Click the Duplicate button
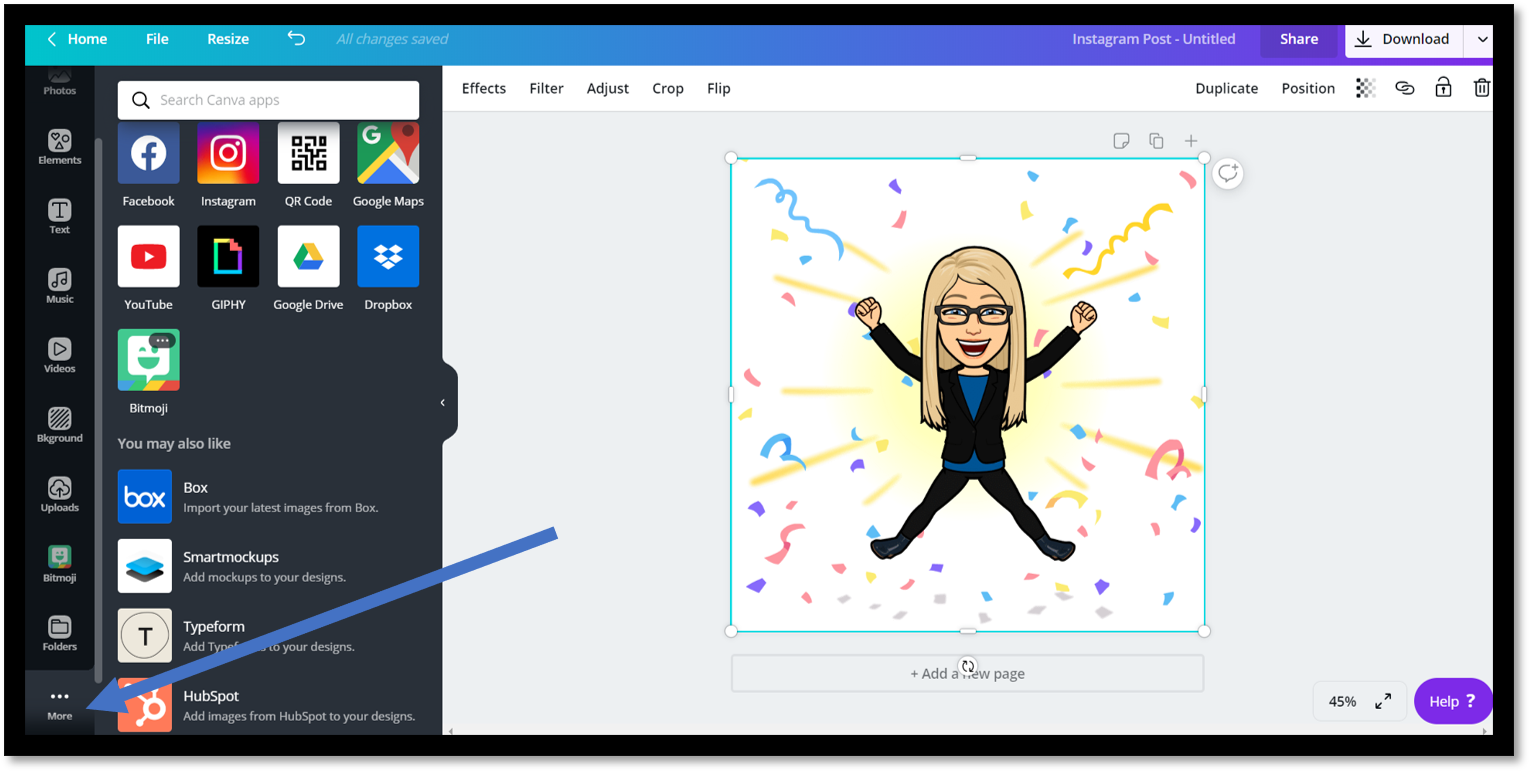 click(x=1226, y=88)
